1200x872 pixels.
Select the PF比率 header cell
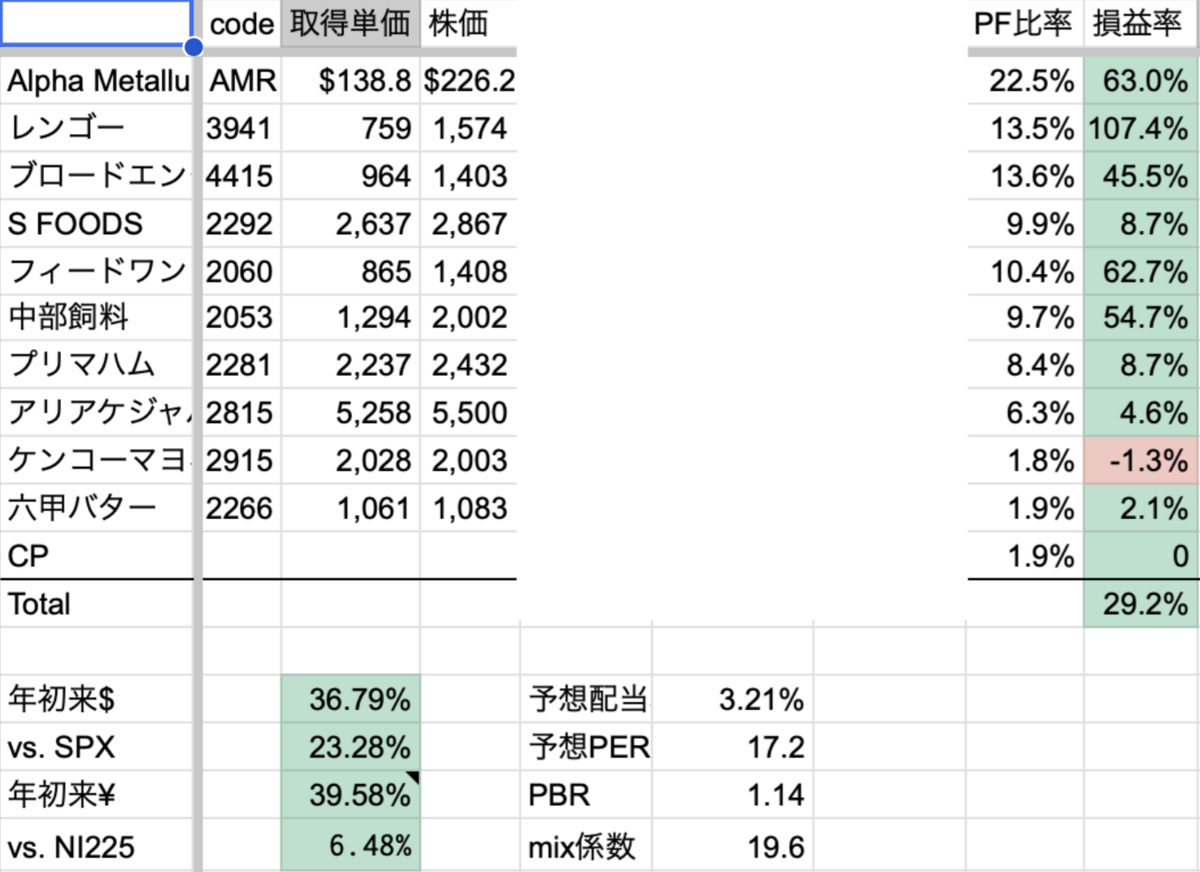pos(1024,24)
